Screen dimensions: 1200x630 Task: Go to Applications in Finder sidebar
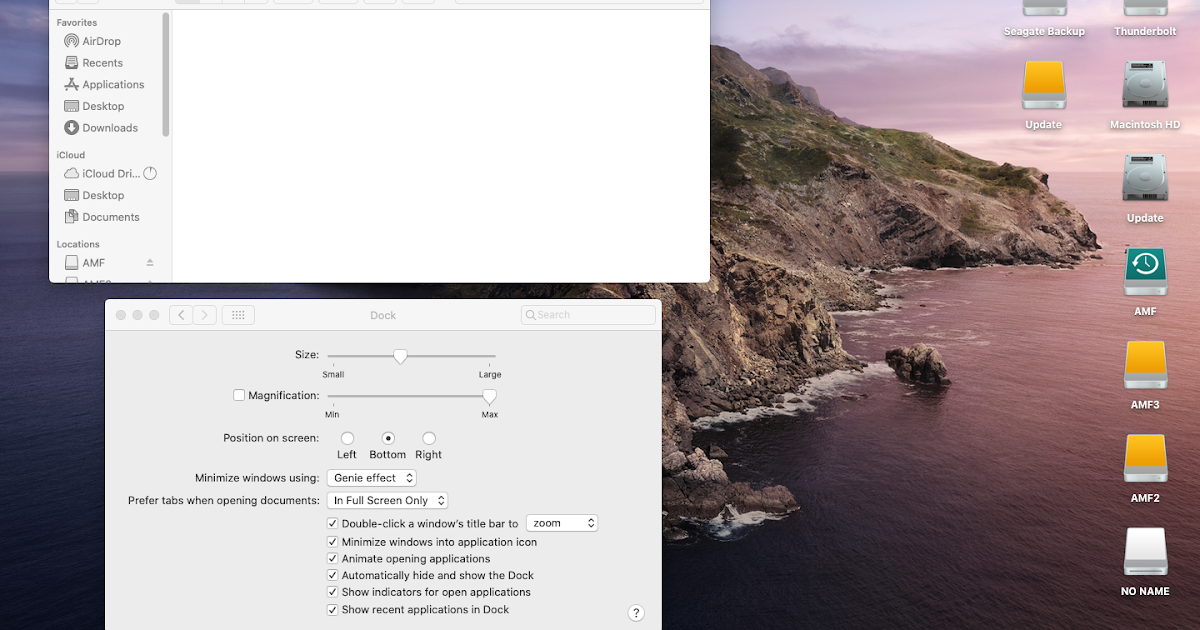click(x=104, y=85)
